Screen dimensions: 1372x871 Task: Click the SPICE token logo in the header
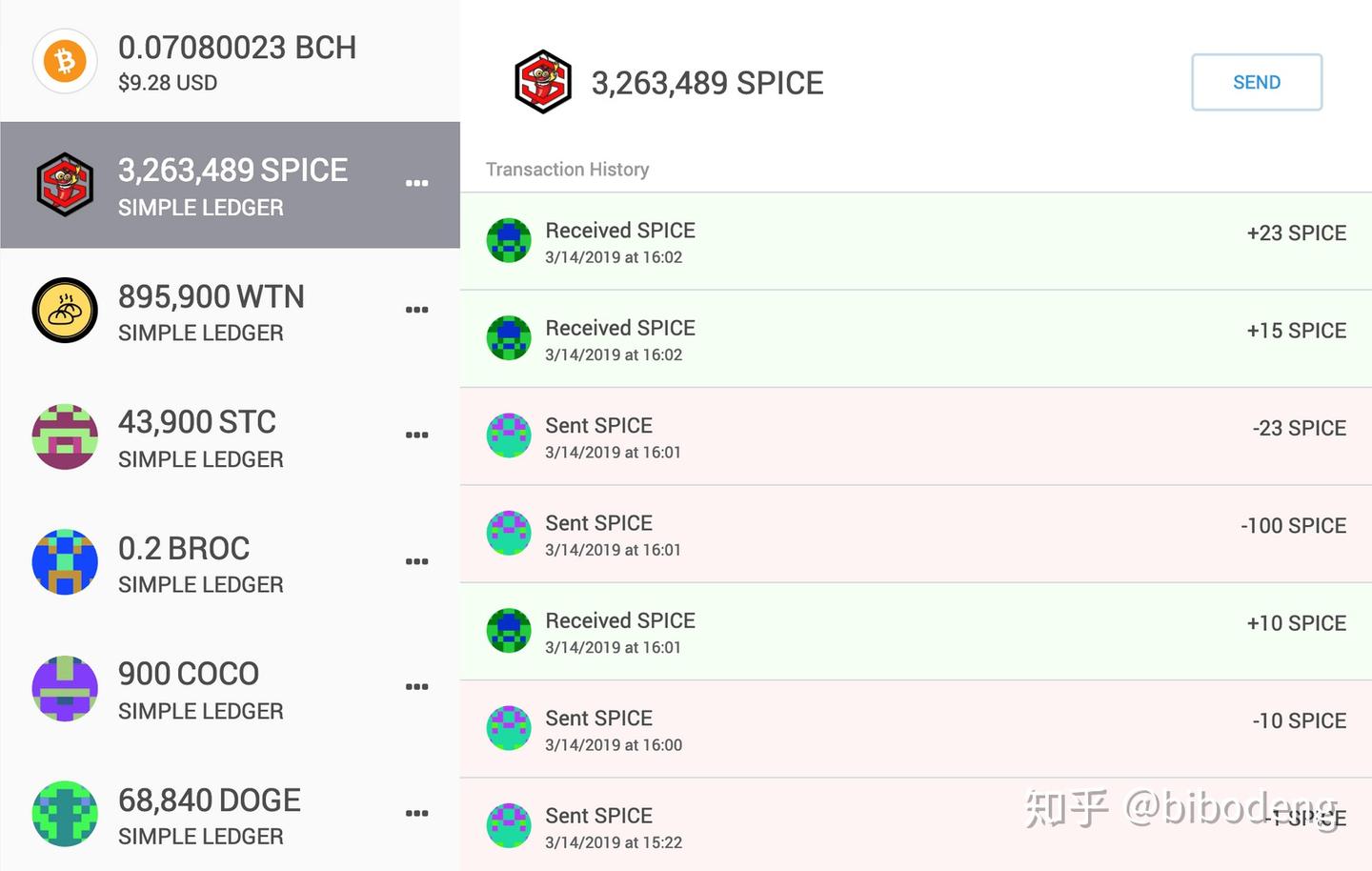541,82
